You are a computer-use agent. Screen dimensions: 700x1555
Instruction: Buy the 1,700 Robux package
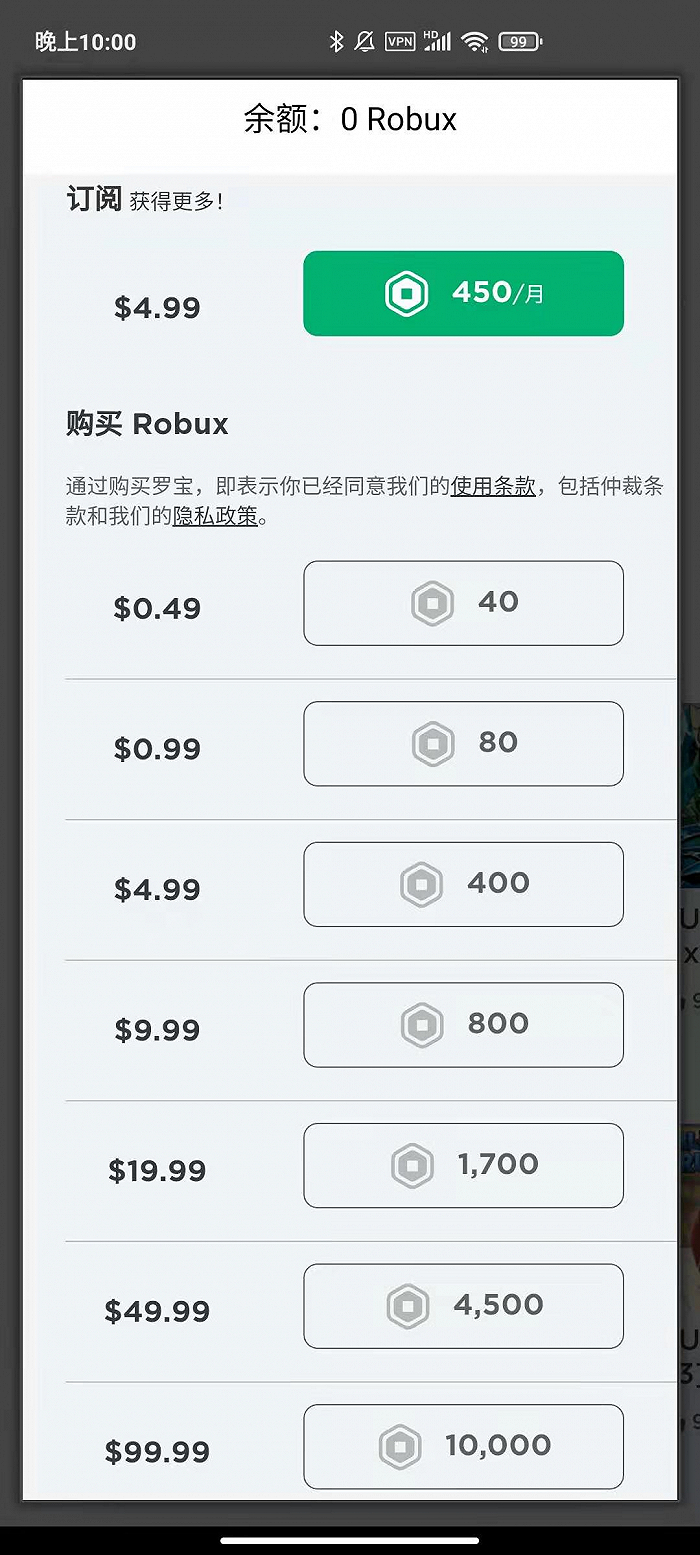(x=463, y=1166)
